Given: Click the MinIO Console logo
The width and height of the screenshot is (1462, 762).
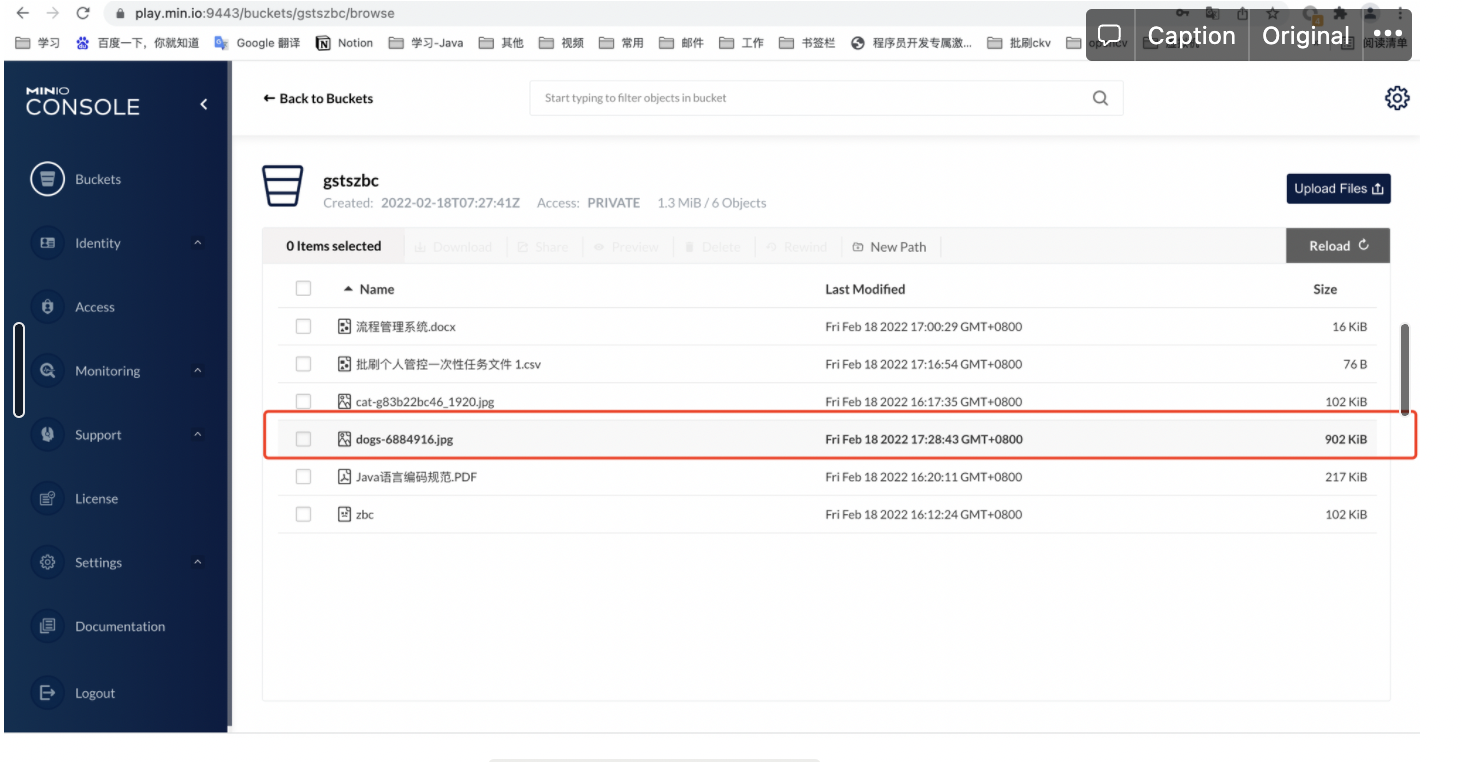Looking at the screenshot, I should click(82, 102).
